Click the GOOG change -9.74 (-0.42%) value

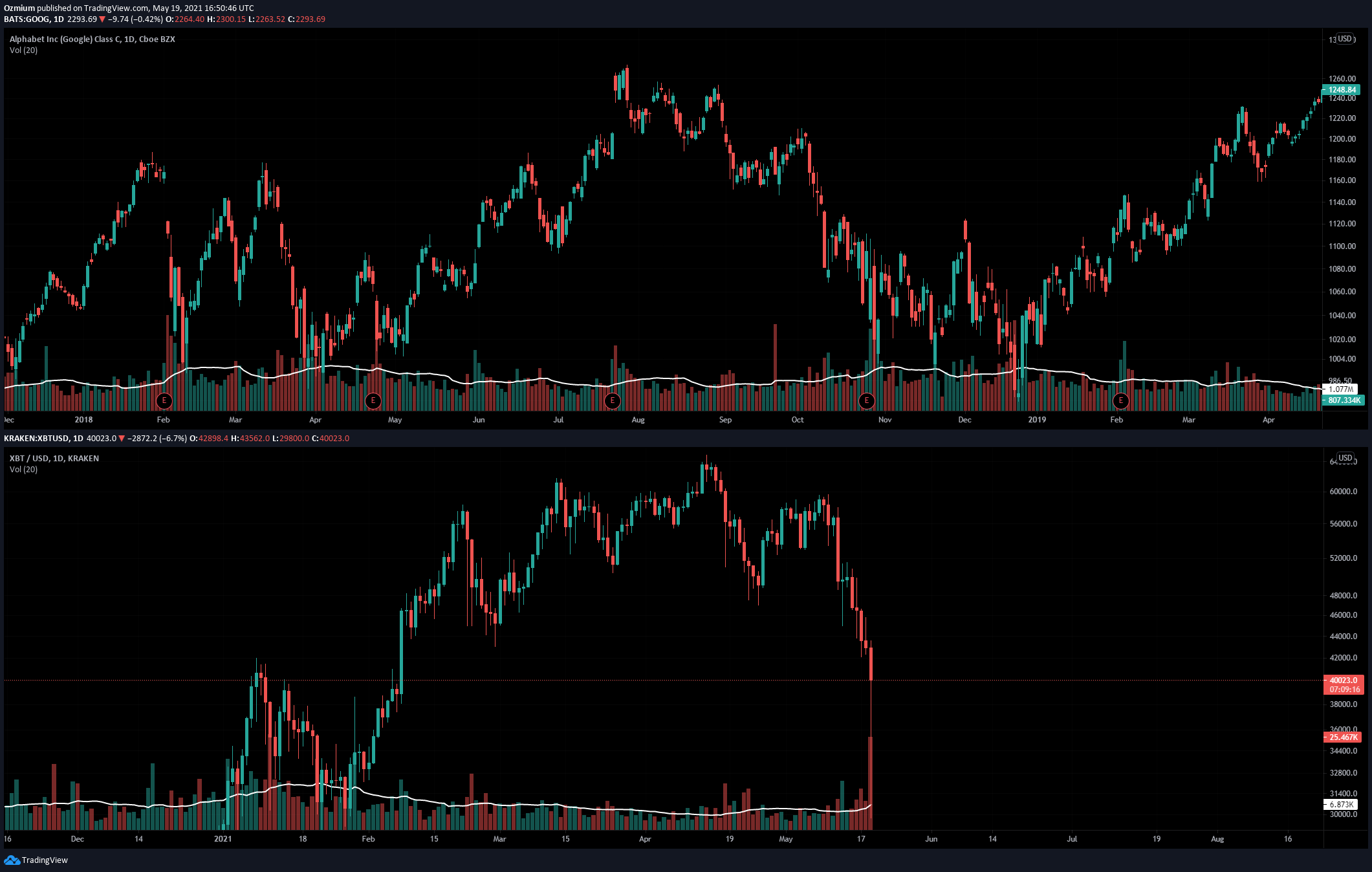pyautogui.click(x=135, y=19)
